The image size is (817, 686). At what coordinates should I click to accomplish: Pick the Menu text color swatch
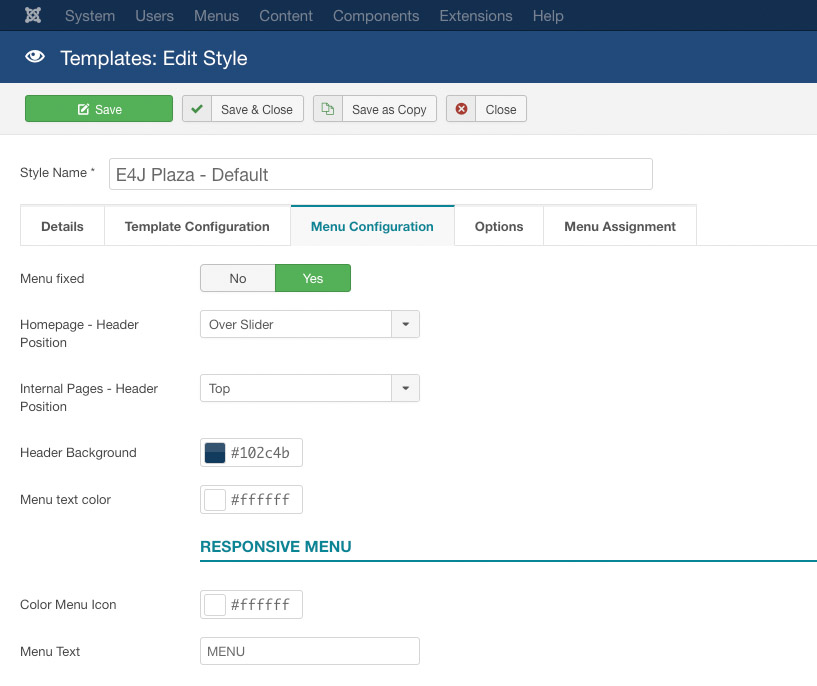tap(215, 499)
